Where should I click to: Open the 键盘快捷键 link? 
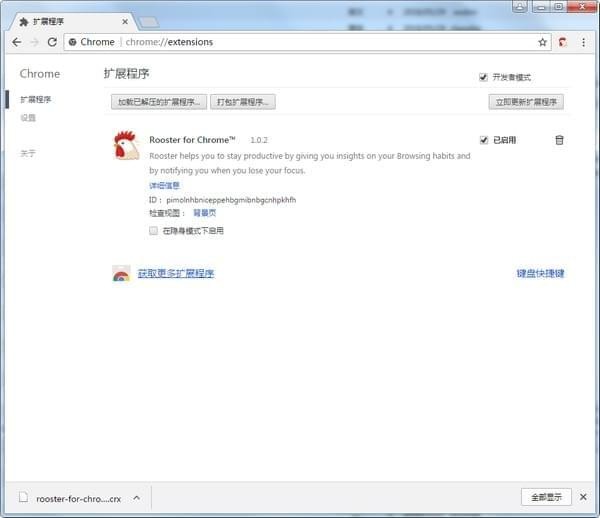click(540, 274)
